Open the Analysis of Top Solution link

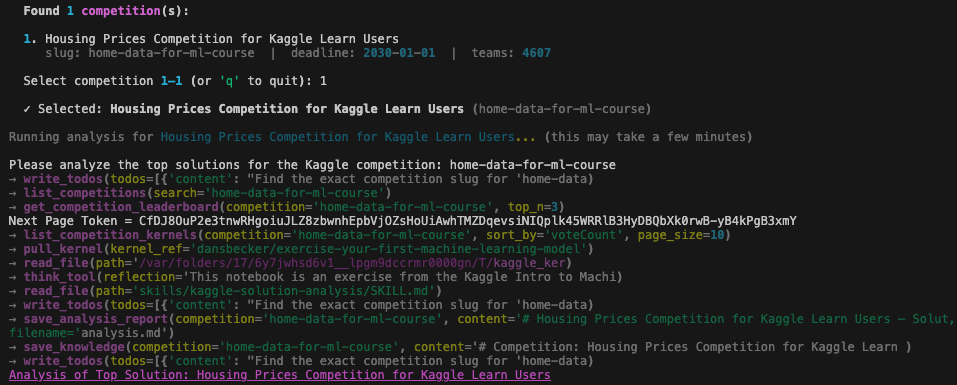(280, 375)
